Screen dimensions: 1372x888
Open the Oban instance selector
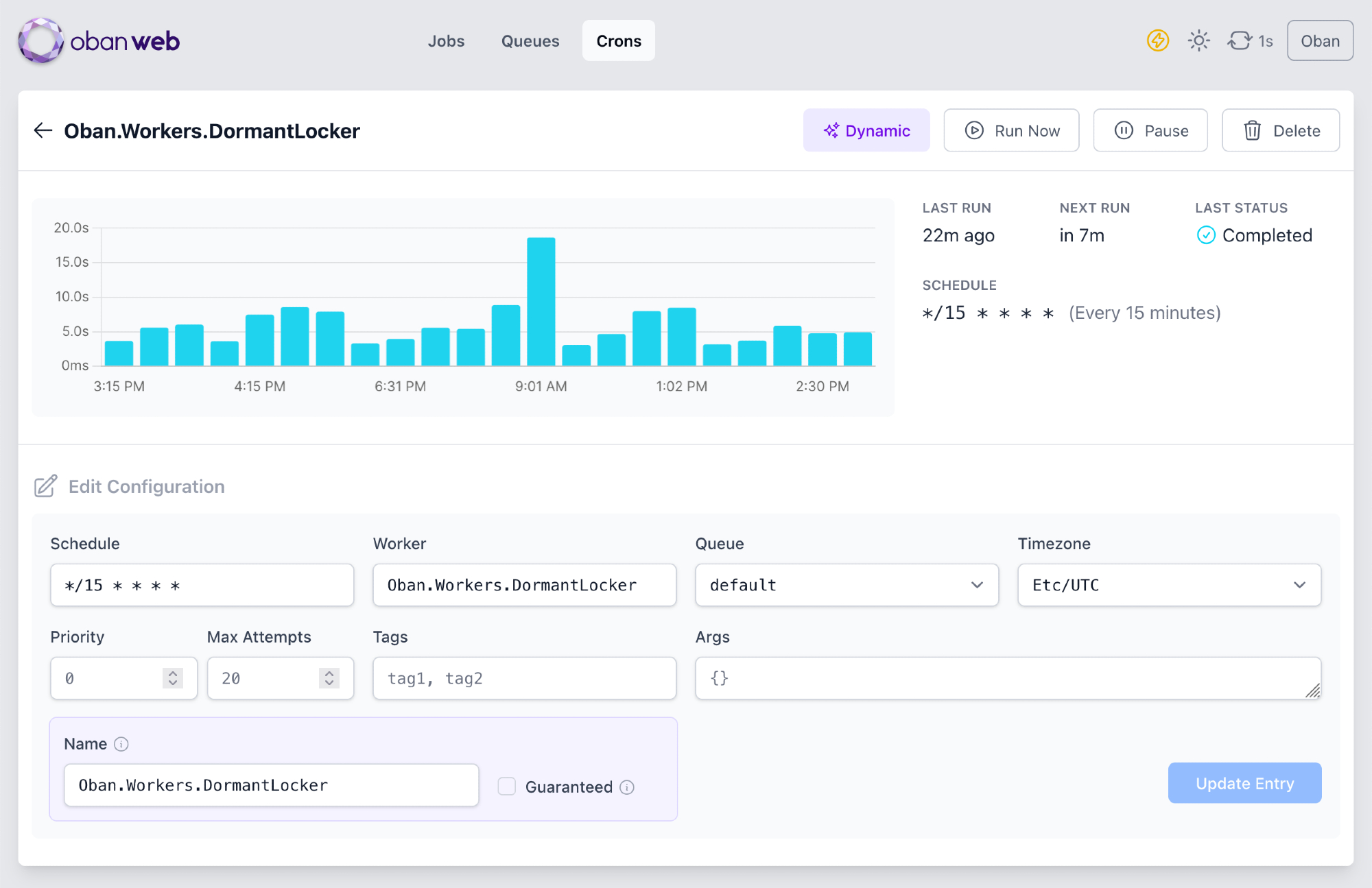coord(1319,40)
